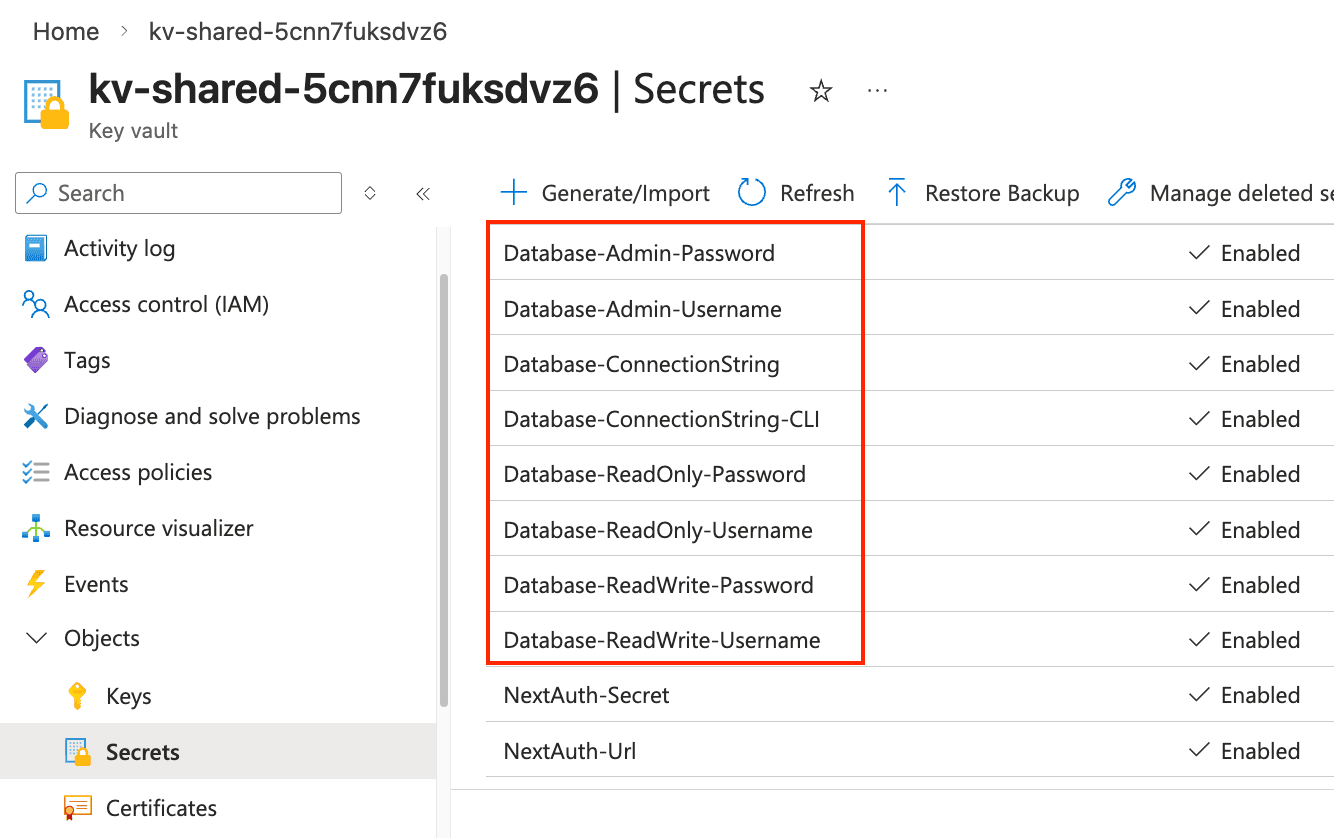Click Restore Backup
The width and height of the screenshot is (1334, 838).
[x=983, y=194]
